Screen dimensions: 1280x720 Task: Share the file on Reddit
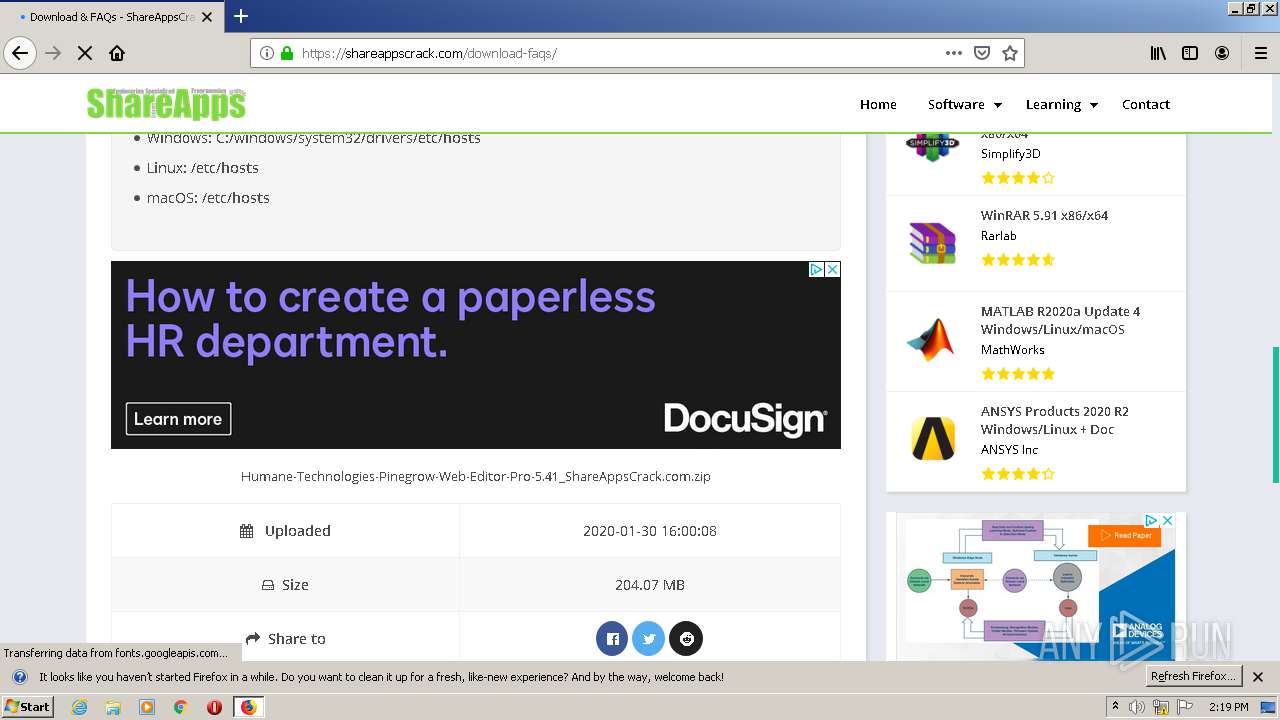point(686,638)
